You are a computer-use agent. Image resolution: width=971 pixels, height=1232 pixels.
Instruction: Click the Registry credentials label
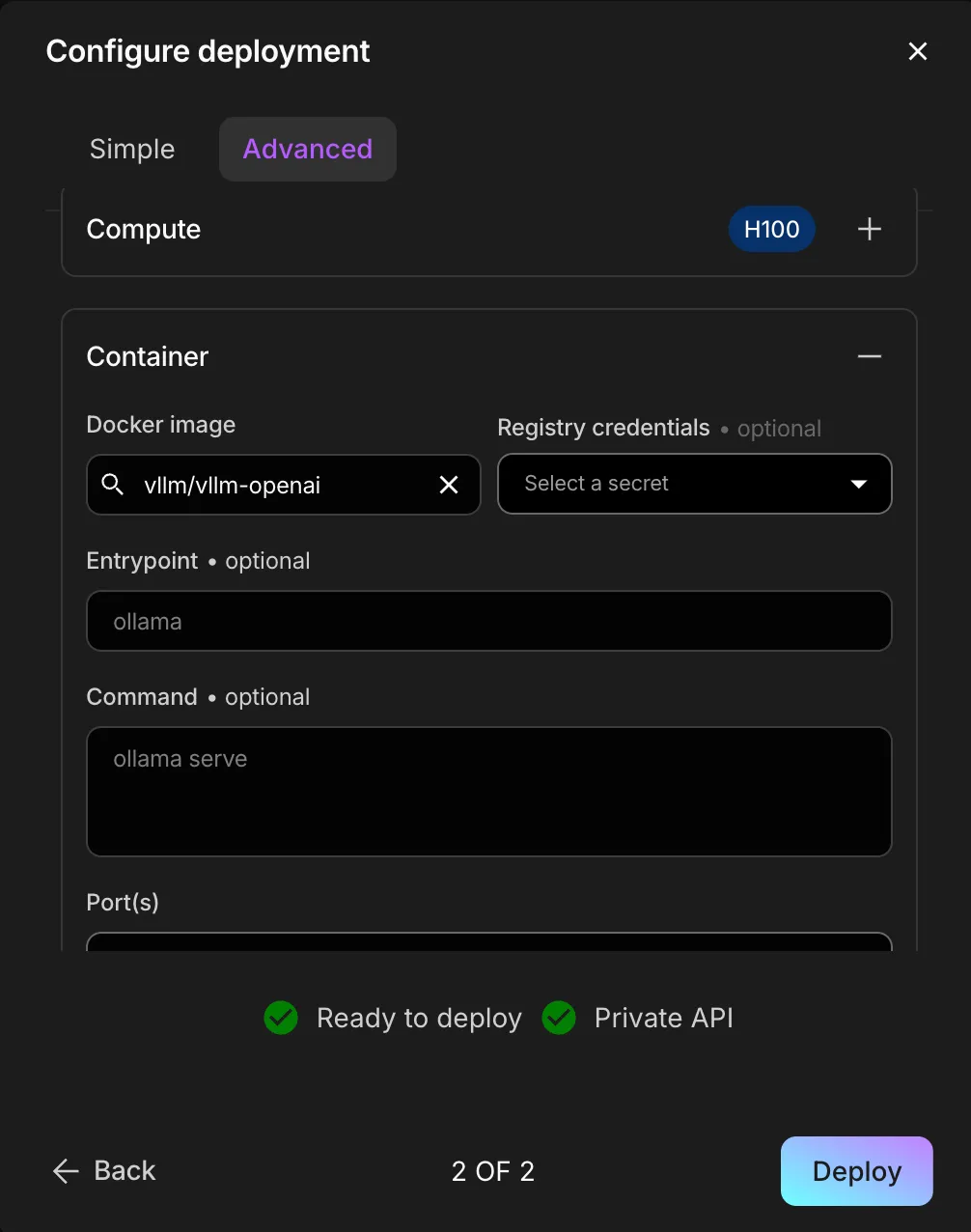(x=603, y=428)
